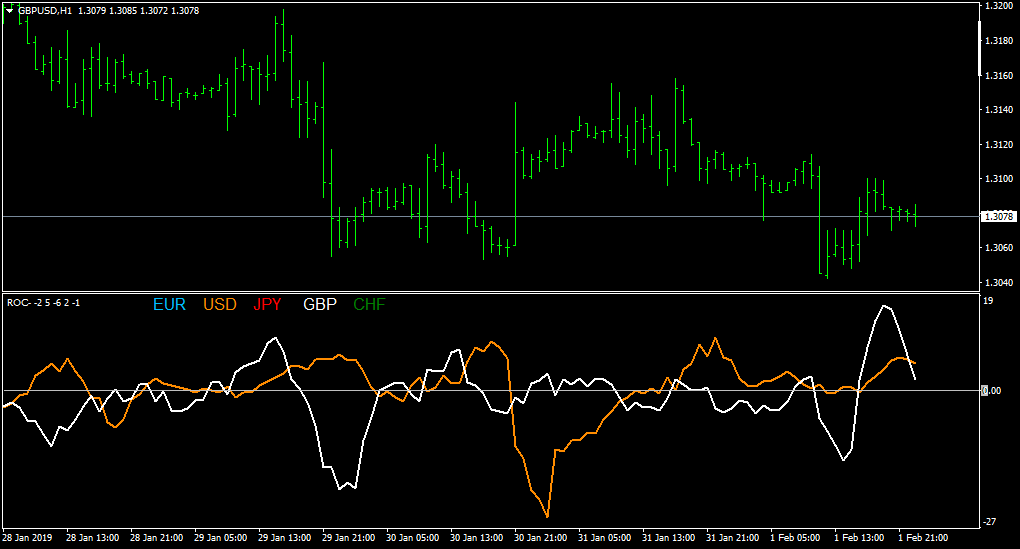This screenshot has height=549, width=1020.
Task: Click the 1.3040 price scale label
Action: [x=999, y=282]
